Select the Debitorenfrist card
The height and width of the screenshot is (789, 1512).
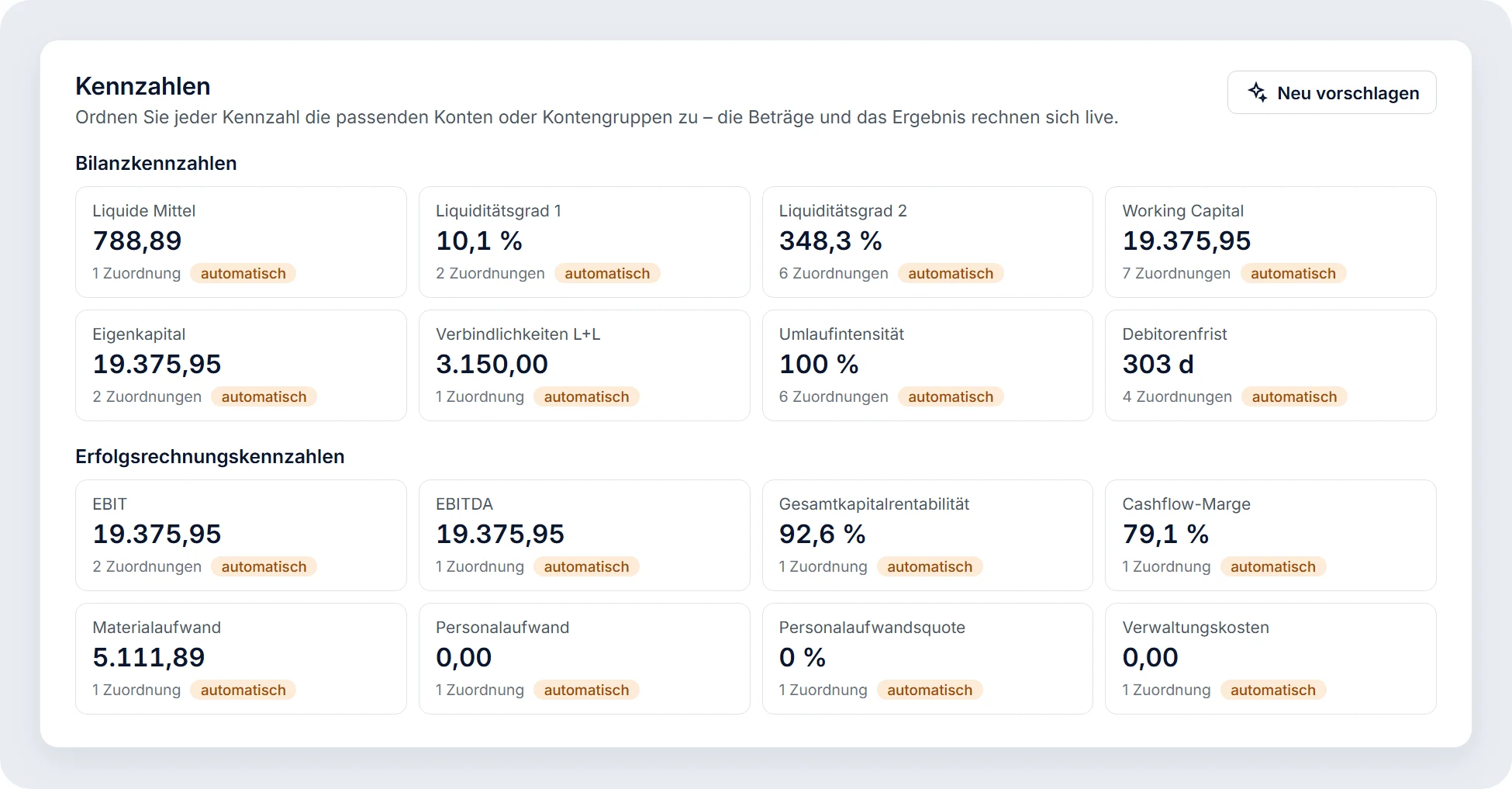point(1271,365)
